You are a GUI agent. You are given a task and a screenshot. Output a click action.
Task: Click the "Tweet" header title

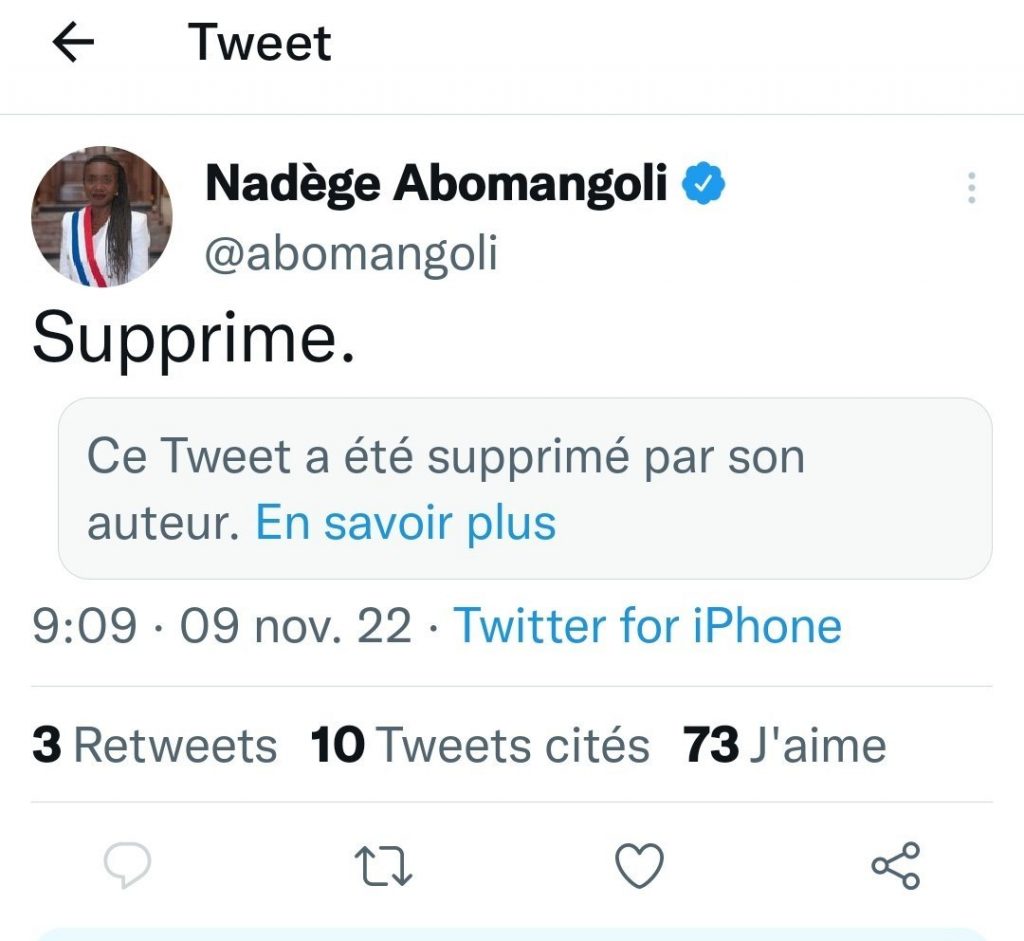260,43
